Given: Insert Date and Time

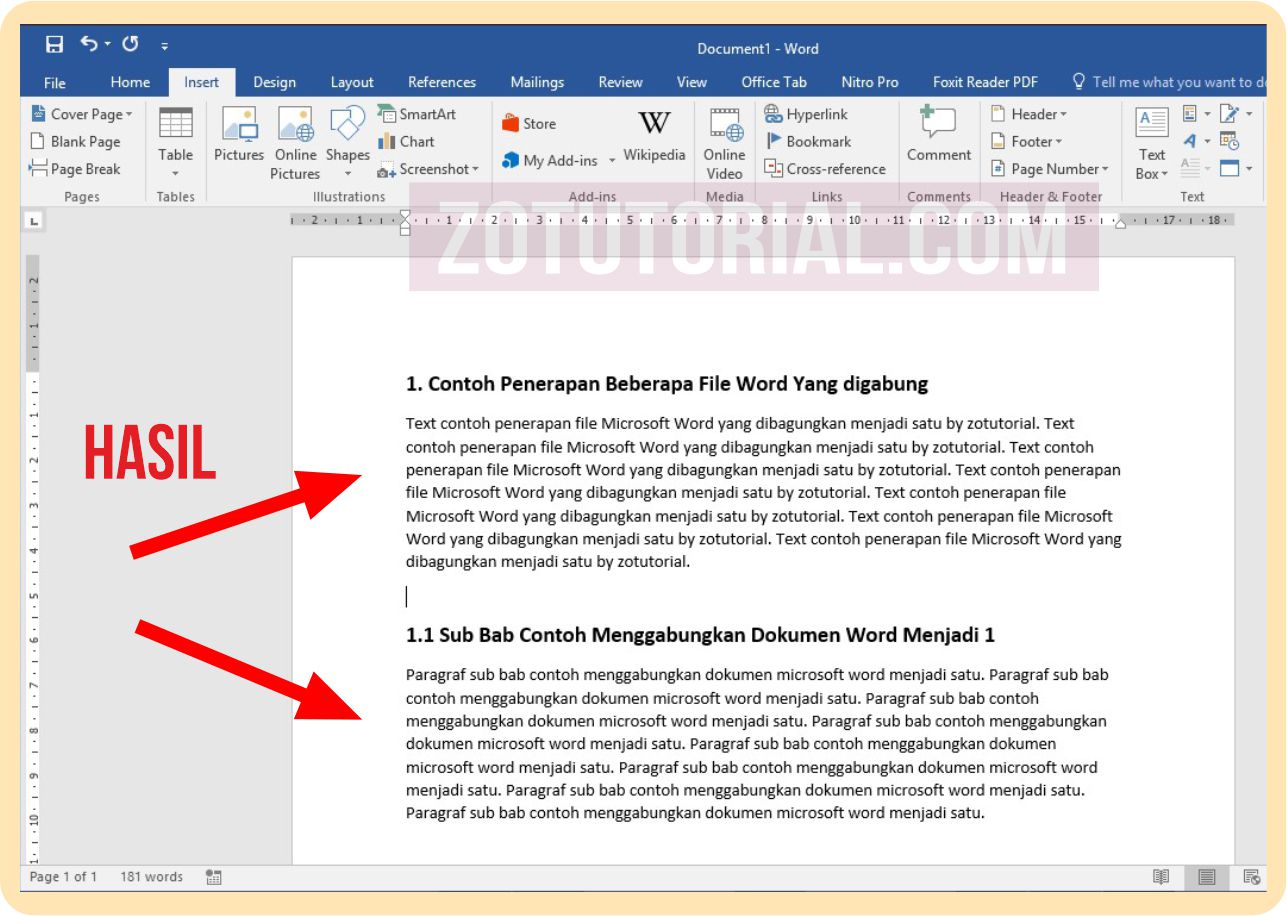Looking at the screenshot, I should (x=1229, y=141).
